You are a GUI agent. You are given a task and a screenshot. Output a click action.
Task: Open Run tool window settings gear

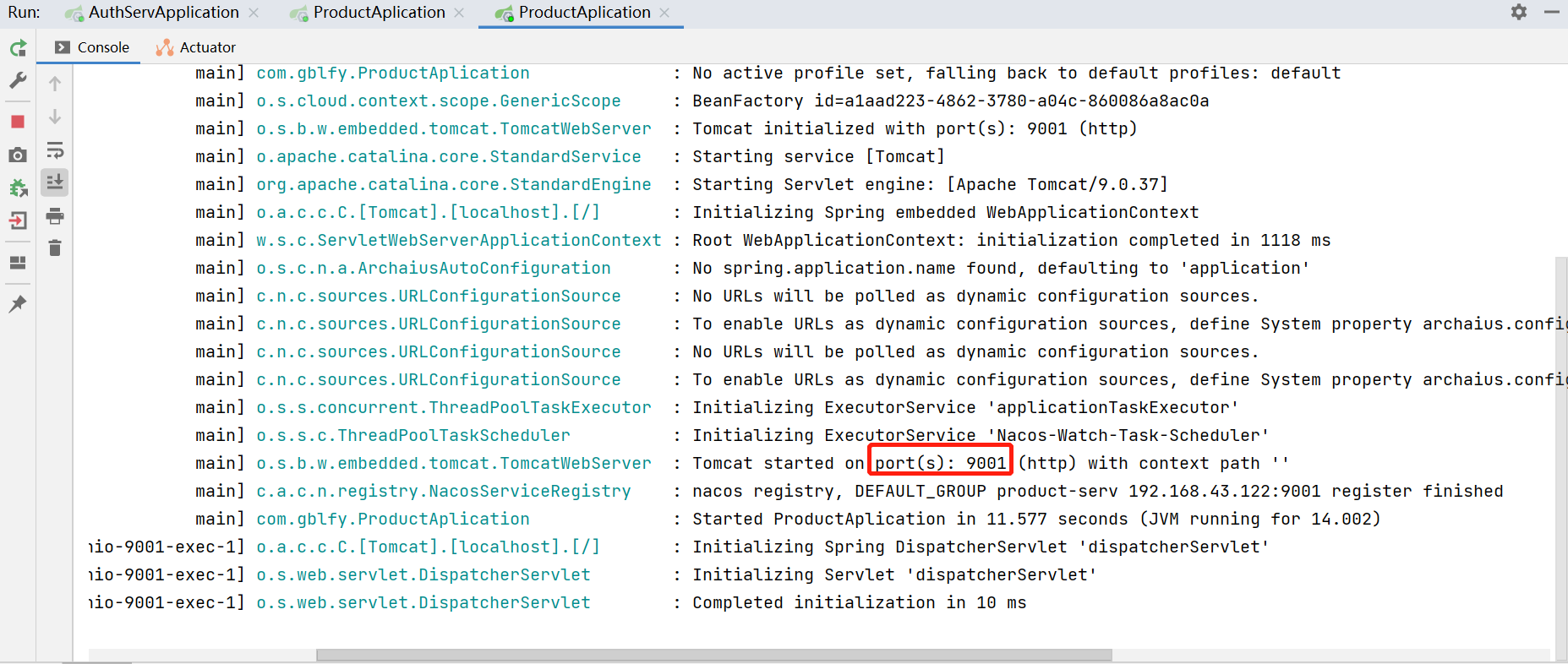point(1519,12)
